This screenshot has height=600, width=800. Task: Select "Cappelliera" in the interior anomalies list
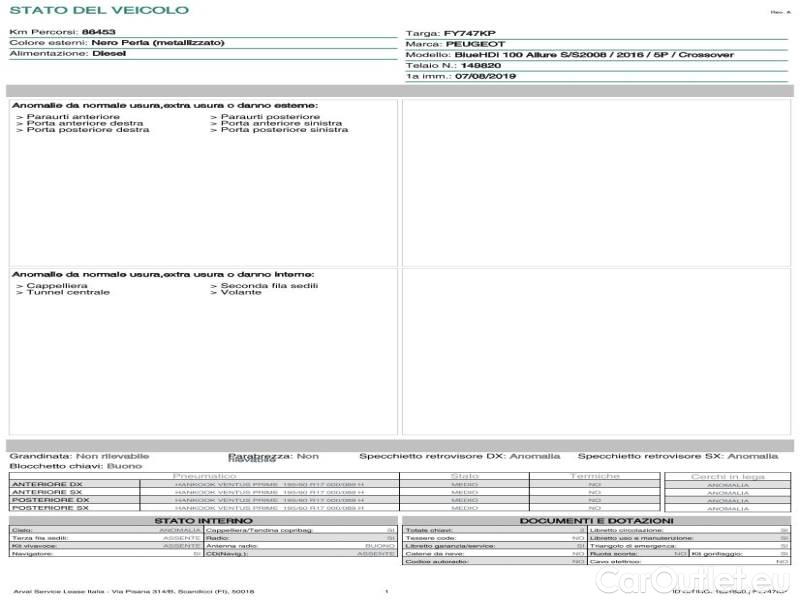pyautogui.click(x=57, y=286)
